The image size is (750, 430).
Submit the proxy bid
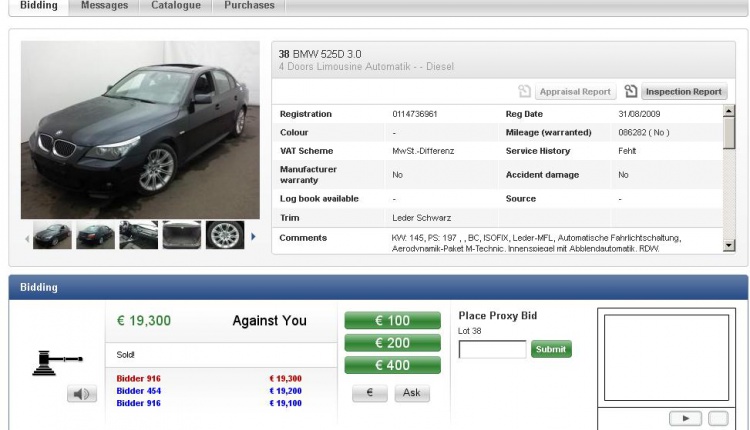click(551, 350)
